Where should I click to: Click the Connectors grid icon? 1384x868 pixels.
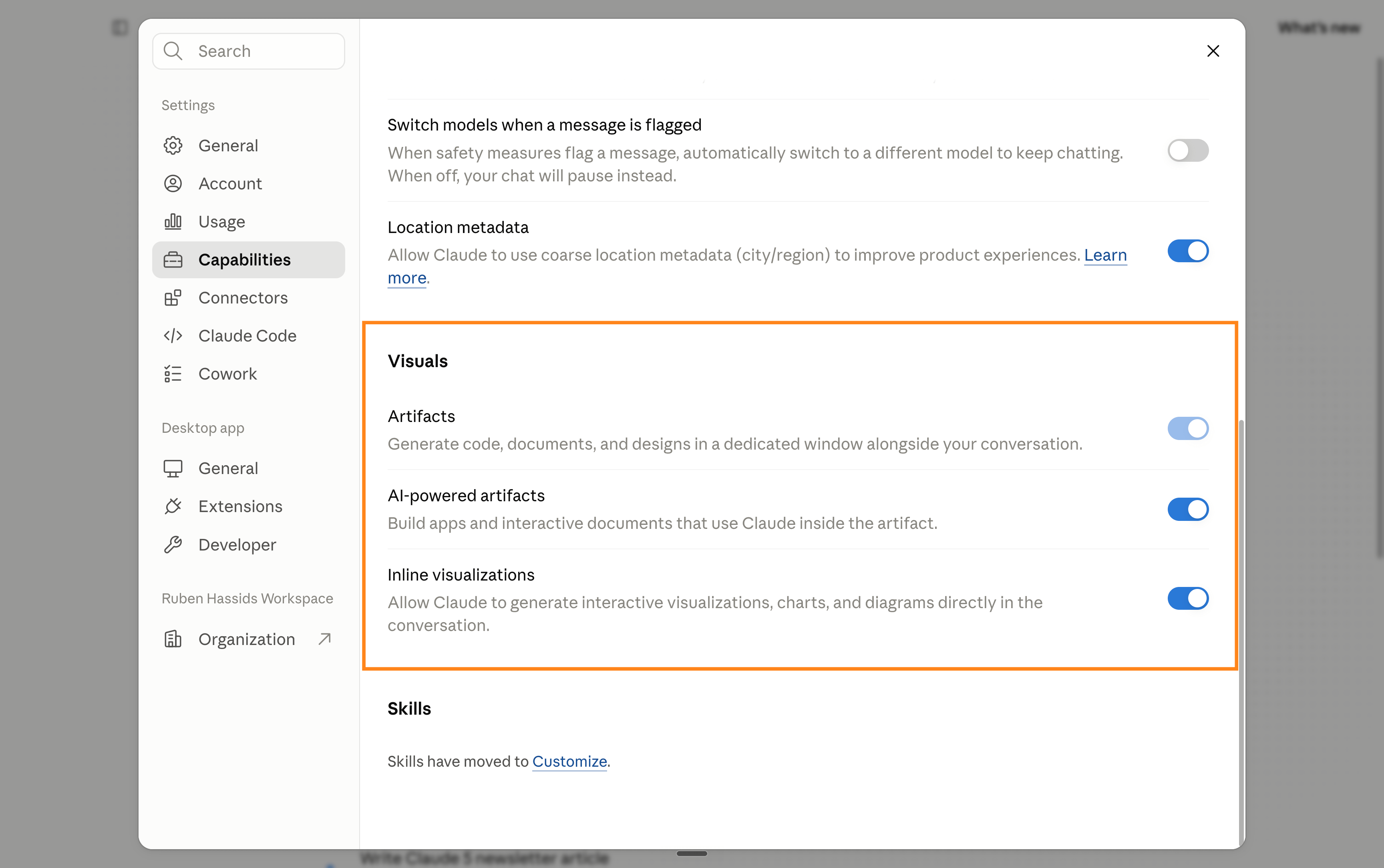173,298
